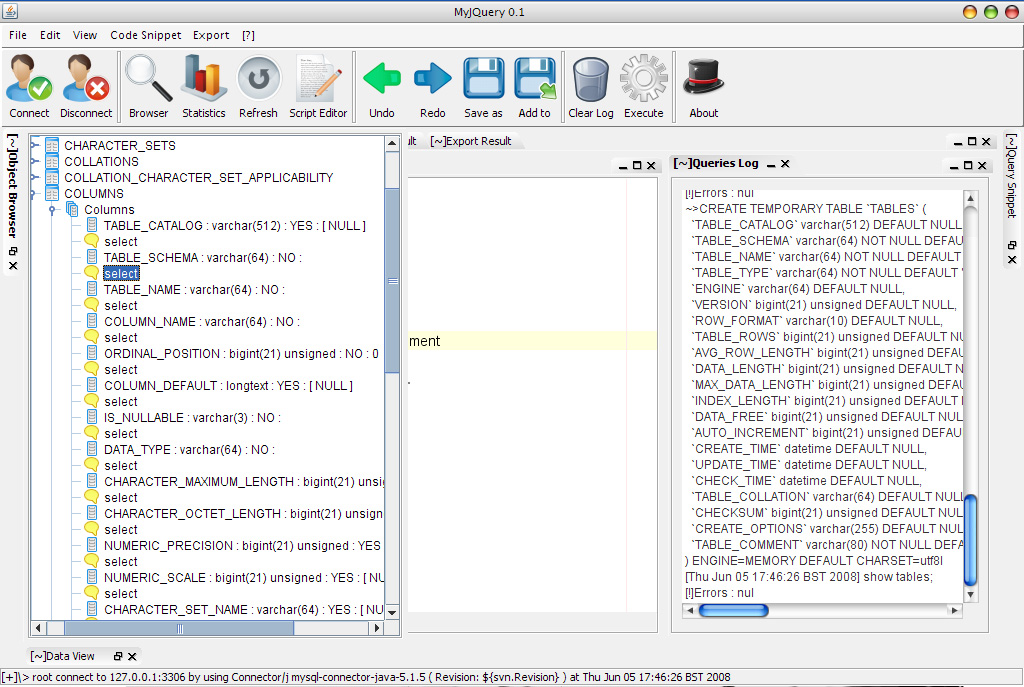Click the Connect toolbar icon
The height and width of the screenshot is (687, 1024).
tap(29, 80)
